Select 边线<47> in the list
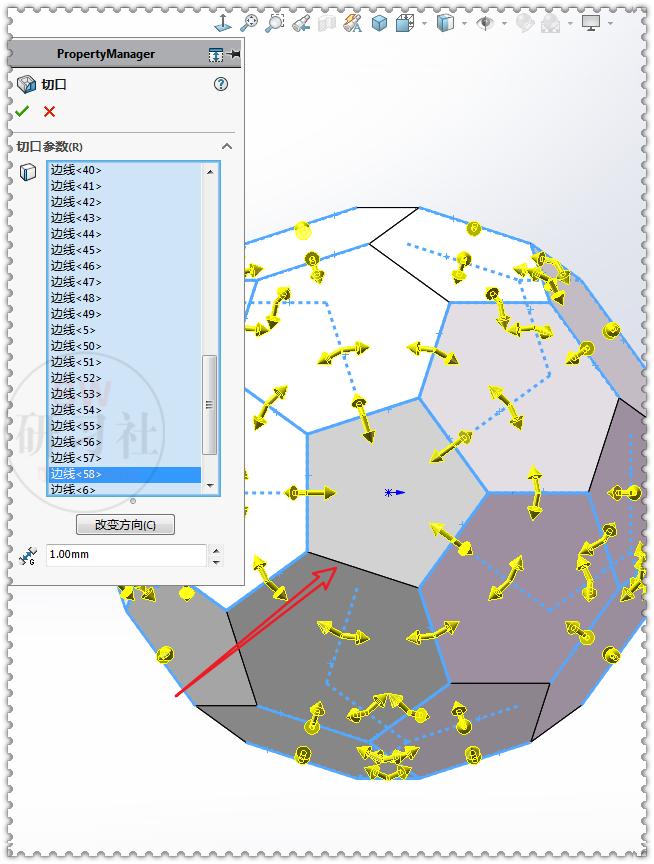 125,282
